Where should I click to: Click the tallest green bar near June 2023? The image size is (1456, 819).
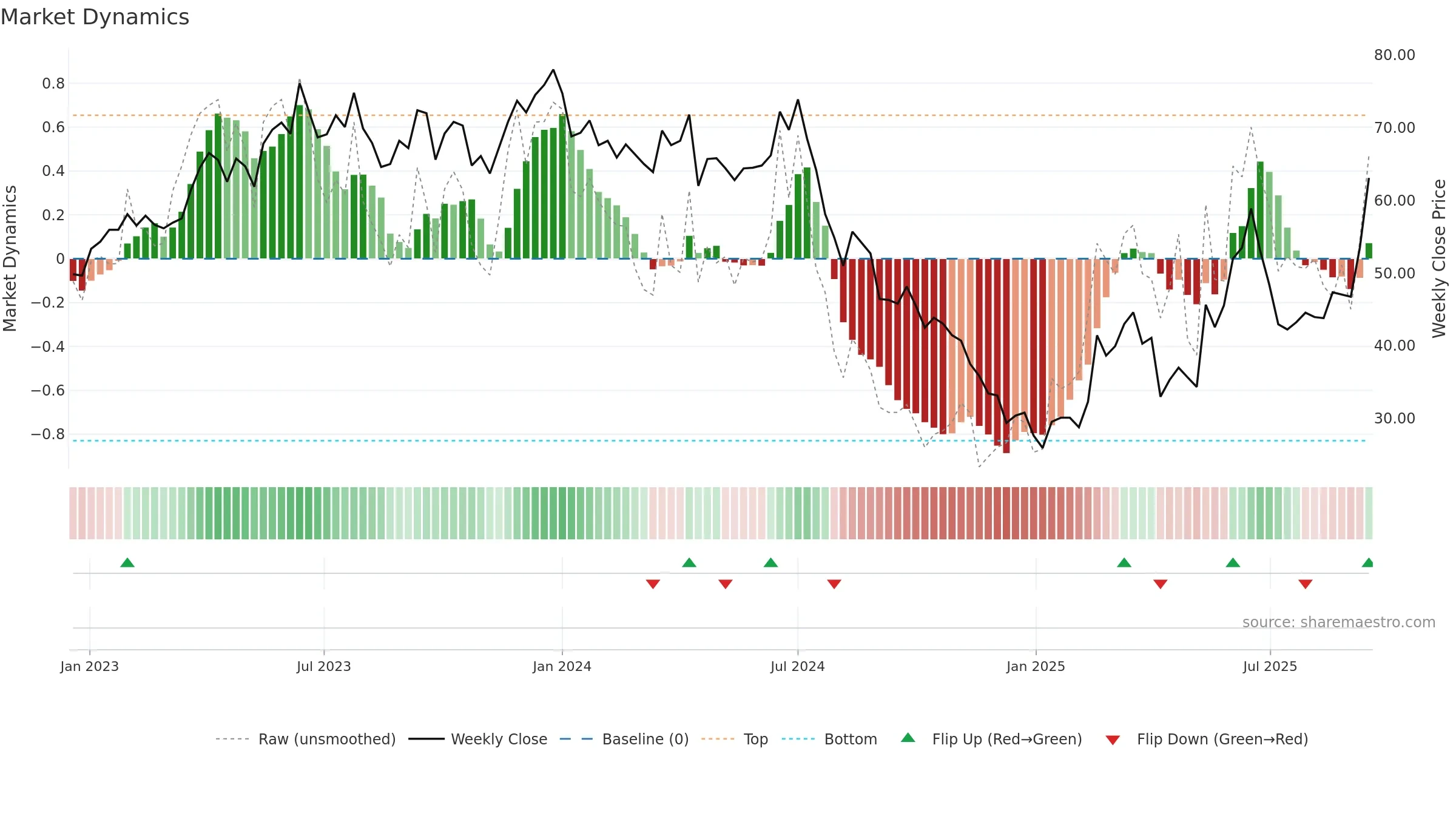coord(300,182)
